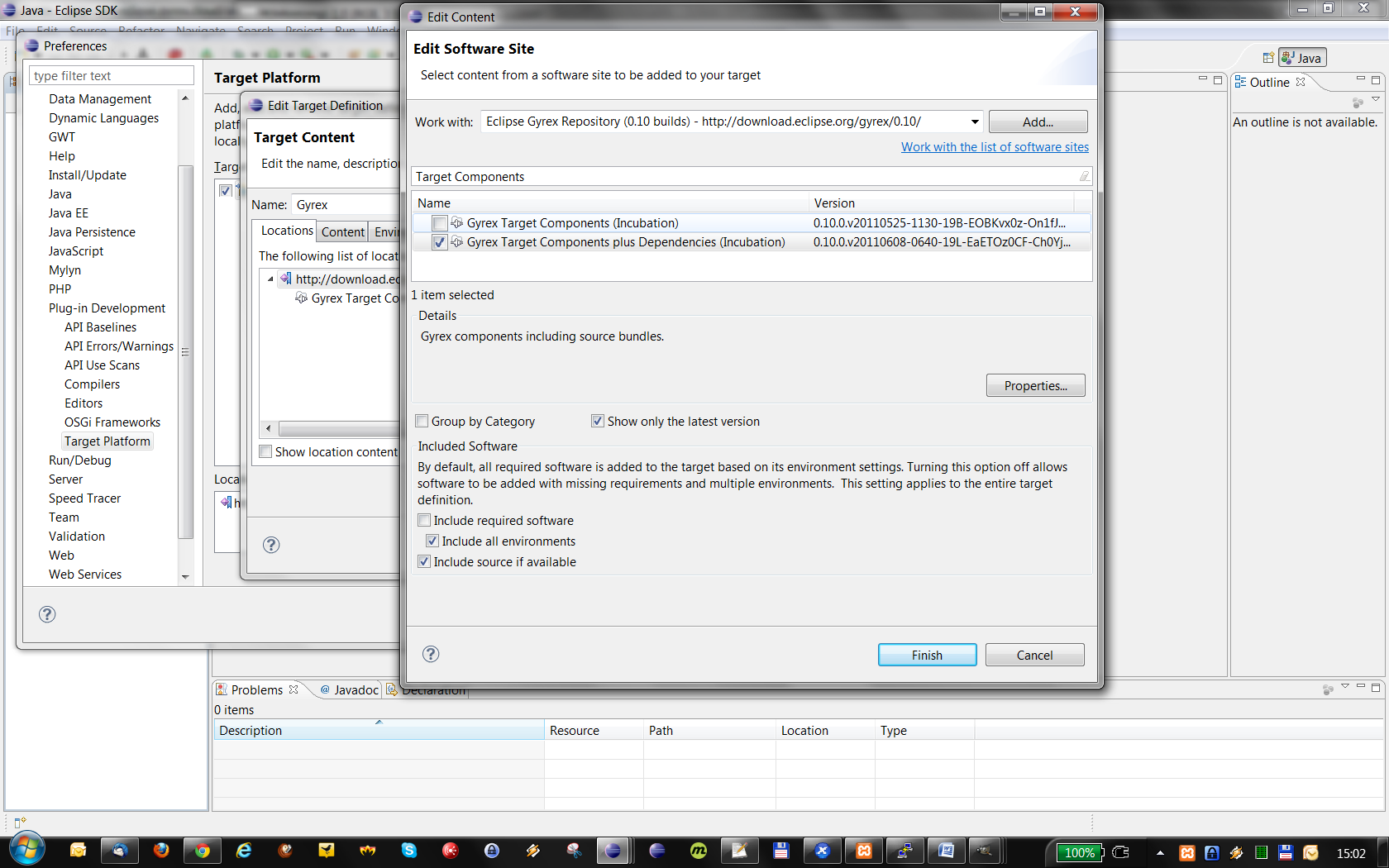Screen dimensions: 1389x868
Task: Click battery 100% indicator in taskbar
Action: click(x=1079, y=852)
